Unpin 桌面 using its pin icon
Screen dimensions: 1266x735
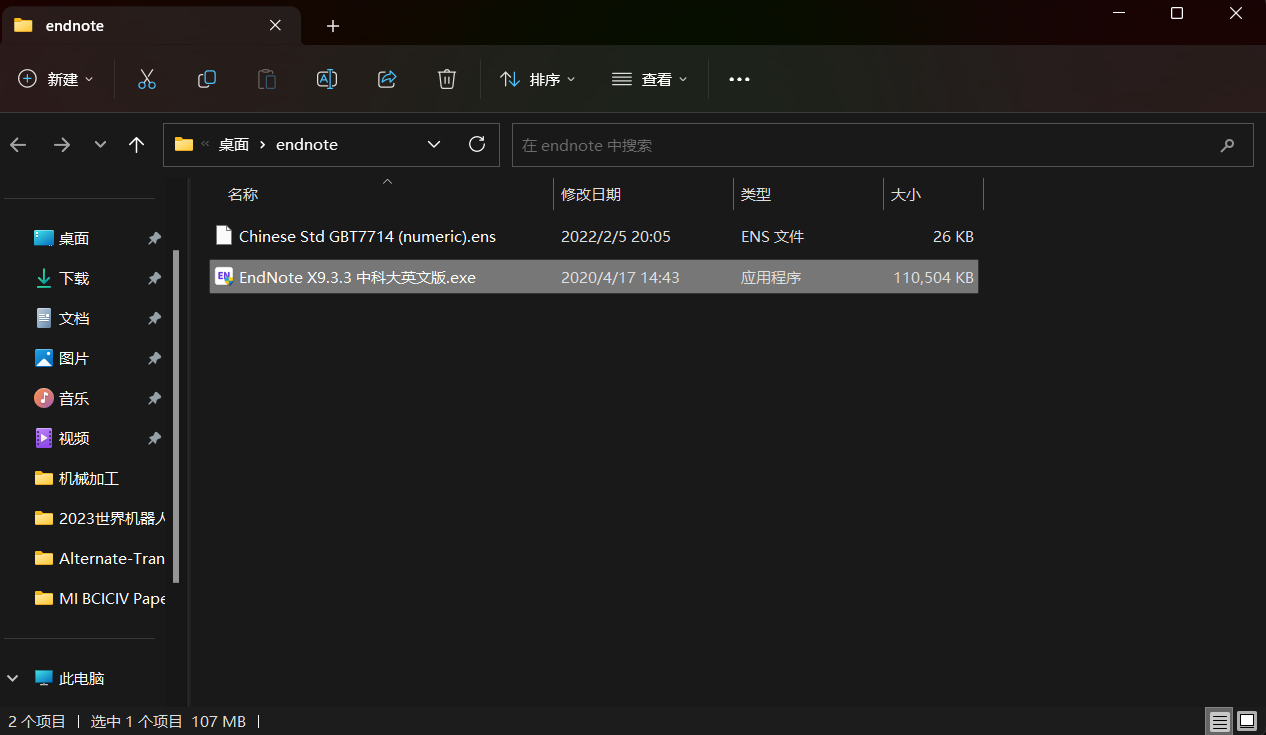[154, 238]
